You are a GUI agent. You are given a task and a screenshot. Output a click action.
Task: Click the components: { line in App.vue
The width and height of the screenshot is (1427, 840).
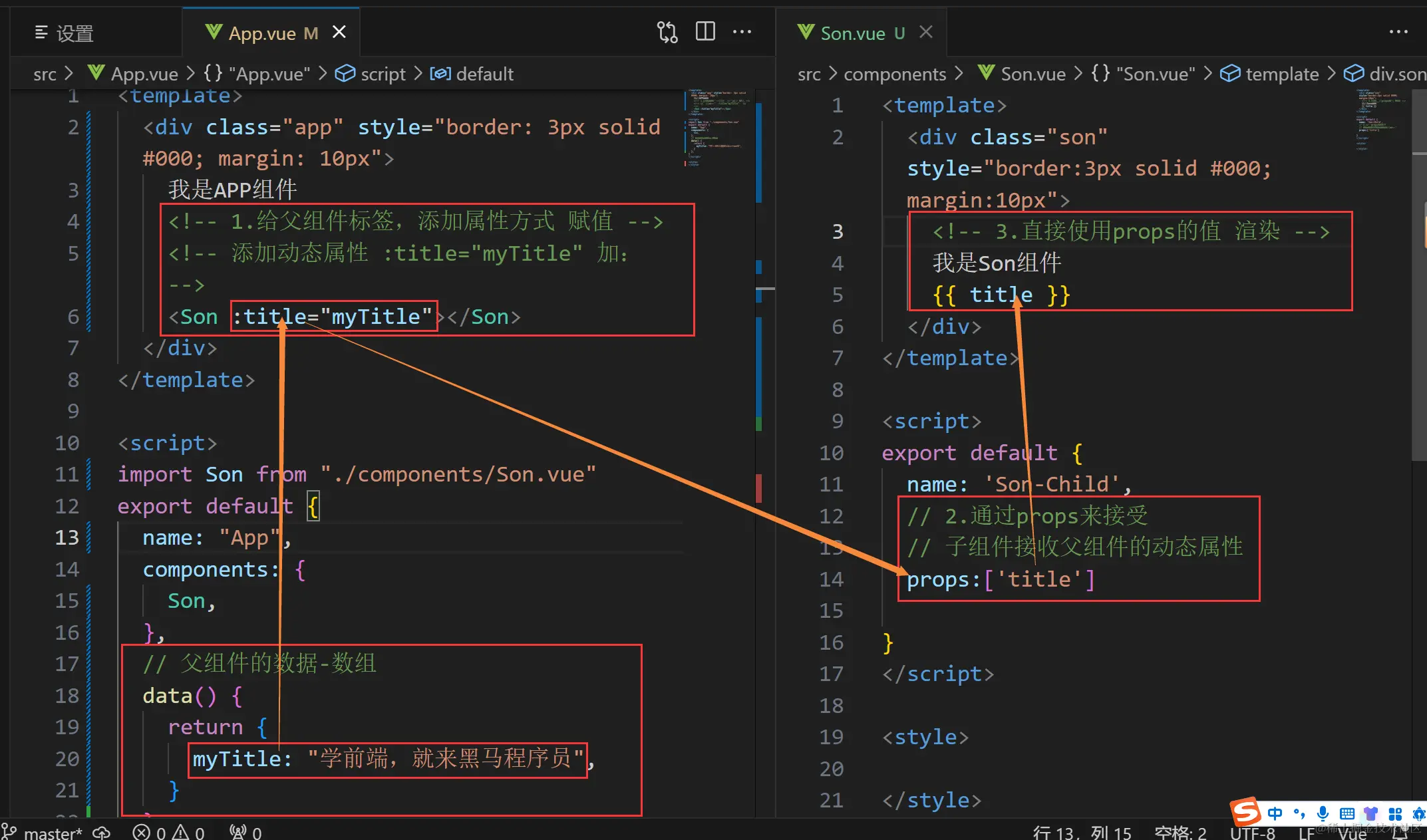(x=224, y=569)
